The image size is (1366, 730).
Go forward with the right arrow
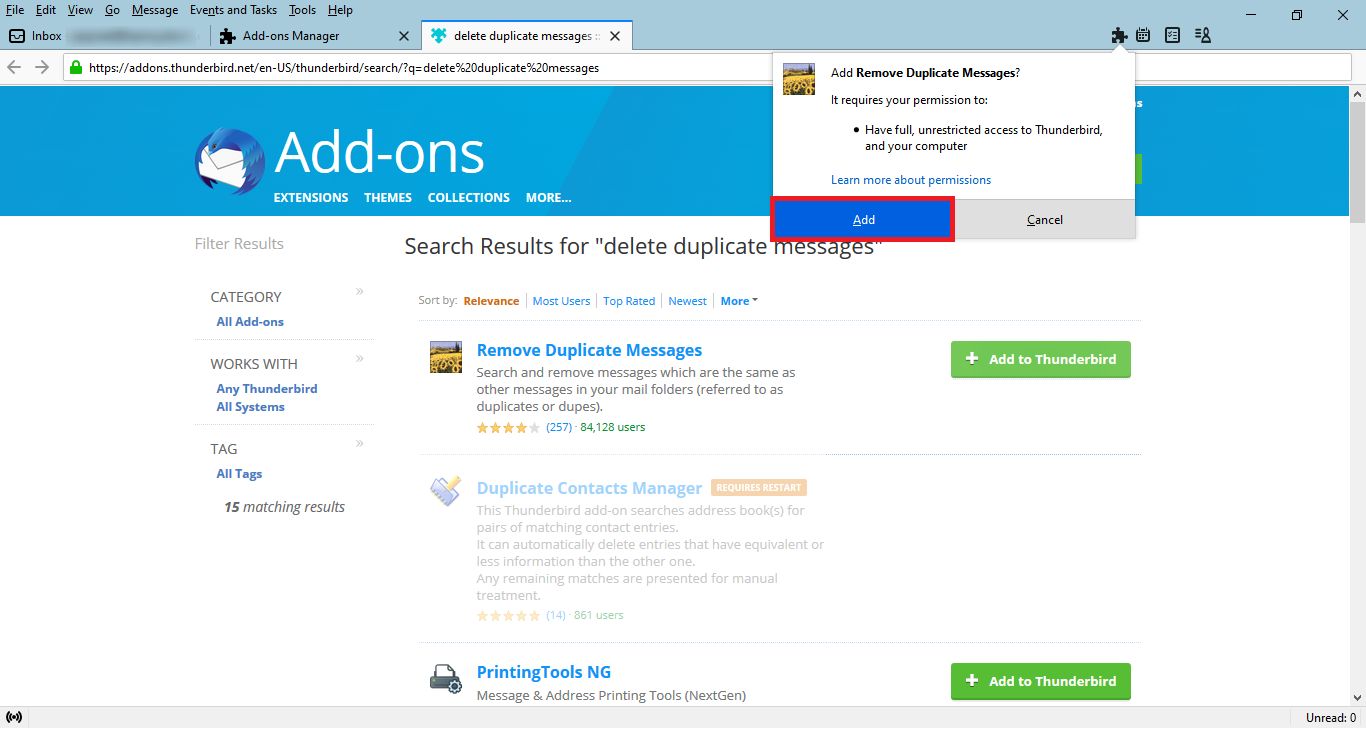(x=42, y=67)
